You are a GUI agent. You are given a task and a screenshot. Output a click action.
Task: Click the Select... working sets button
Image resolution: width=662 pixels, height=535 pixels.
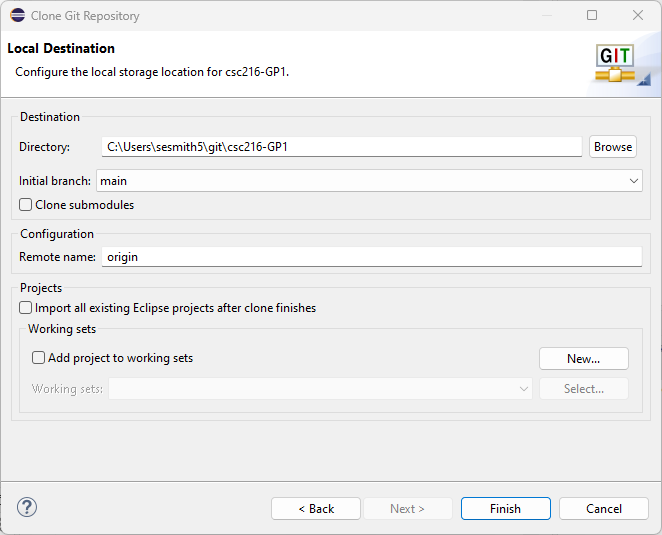click(583, 388)
